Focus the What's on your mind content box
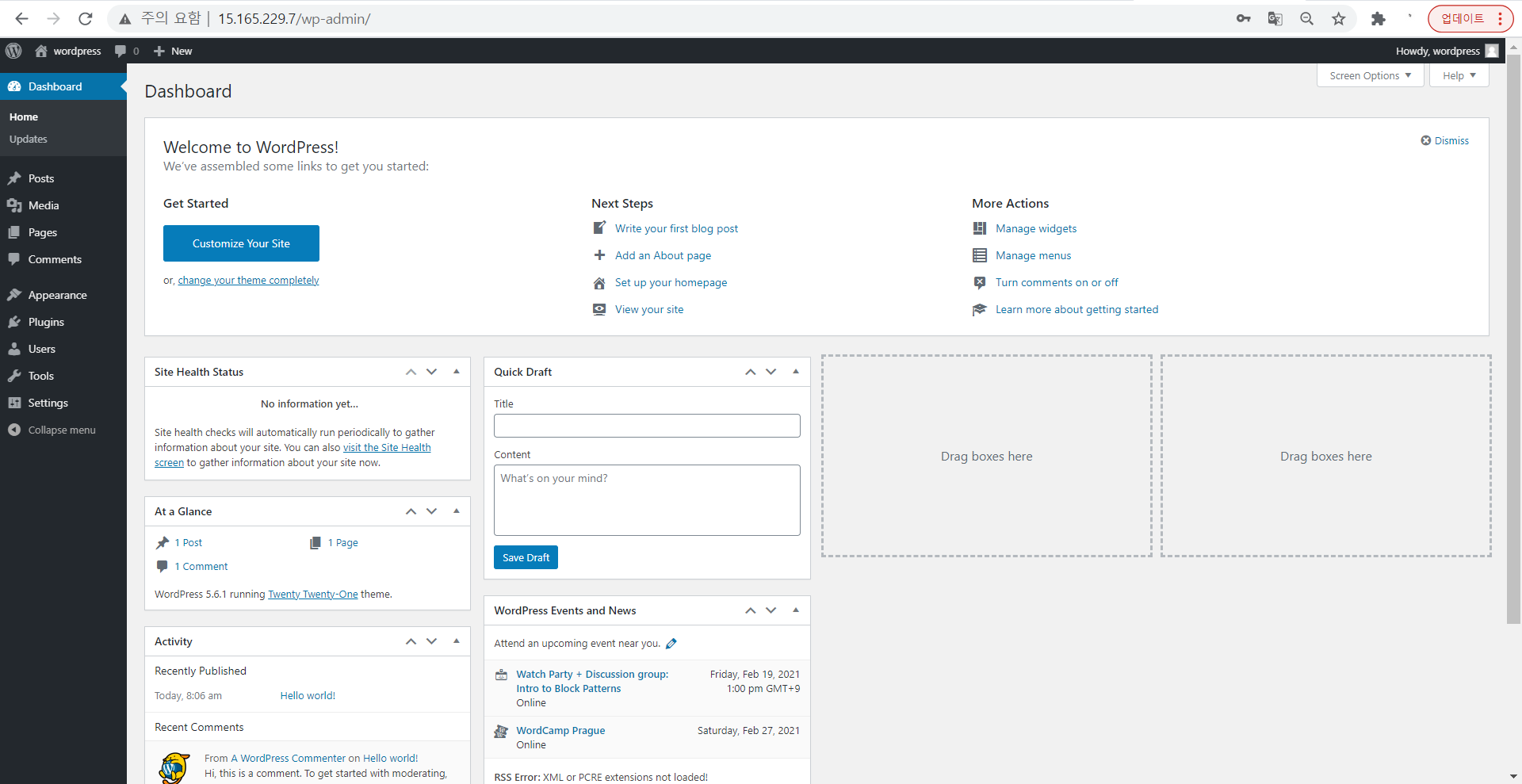Image resolution: width=1522 pixels, height=784 pixels. pyautogui.click(x=647, y=500)
